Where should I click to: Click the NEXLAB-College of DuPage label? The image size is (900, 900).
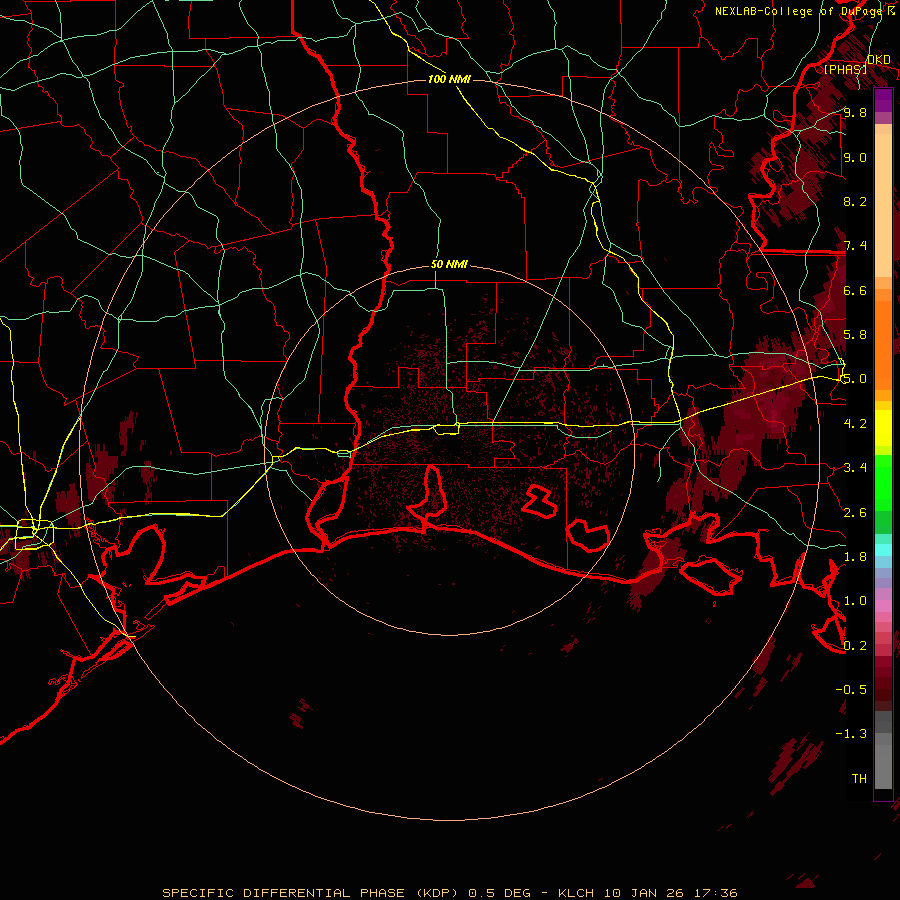[x=800, y=11]
